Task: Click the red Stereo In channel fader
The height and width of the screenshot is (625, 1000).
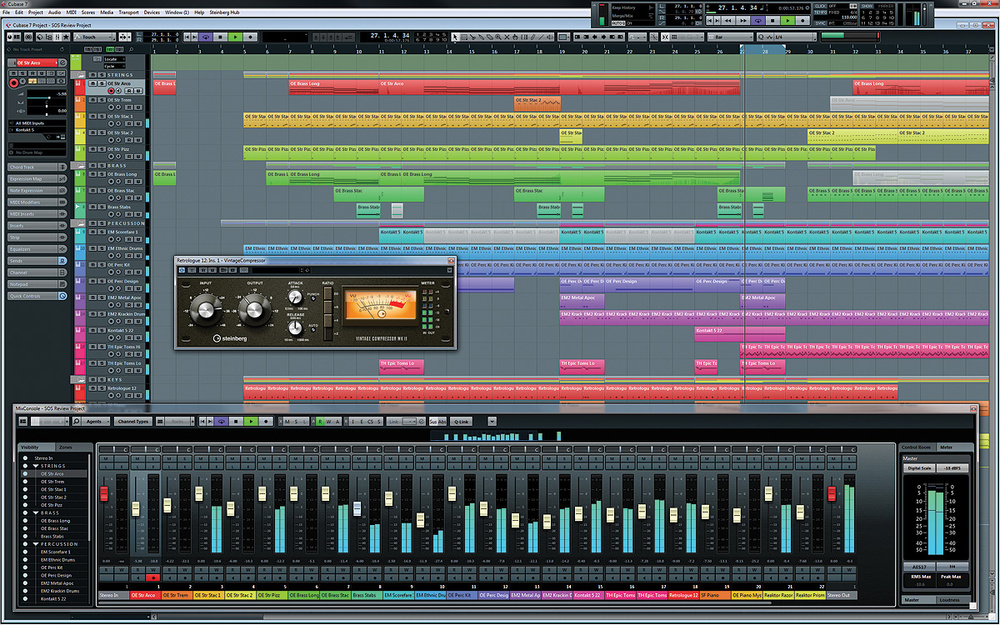Action: (104, 493)
